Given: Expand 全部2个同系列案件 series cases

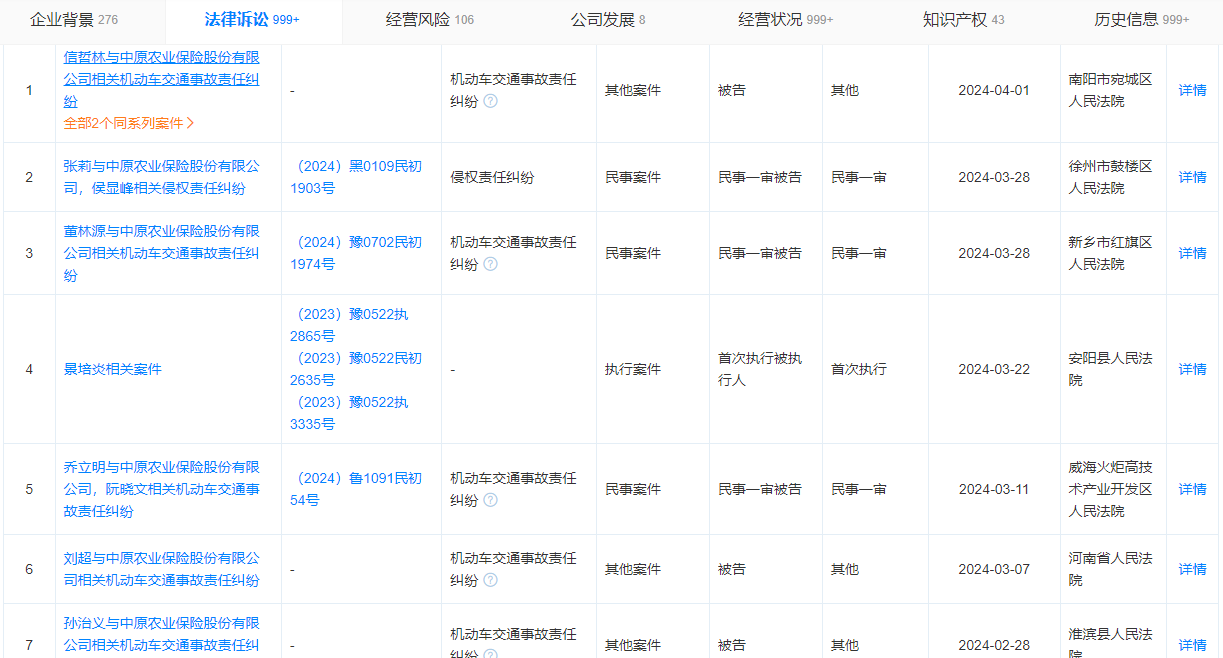Looking at the screenshot, I should click(x=129, y=123).
